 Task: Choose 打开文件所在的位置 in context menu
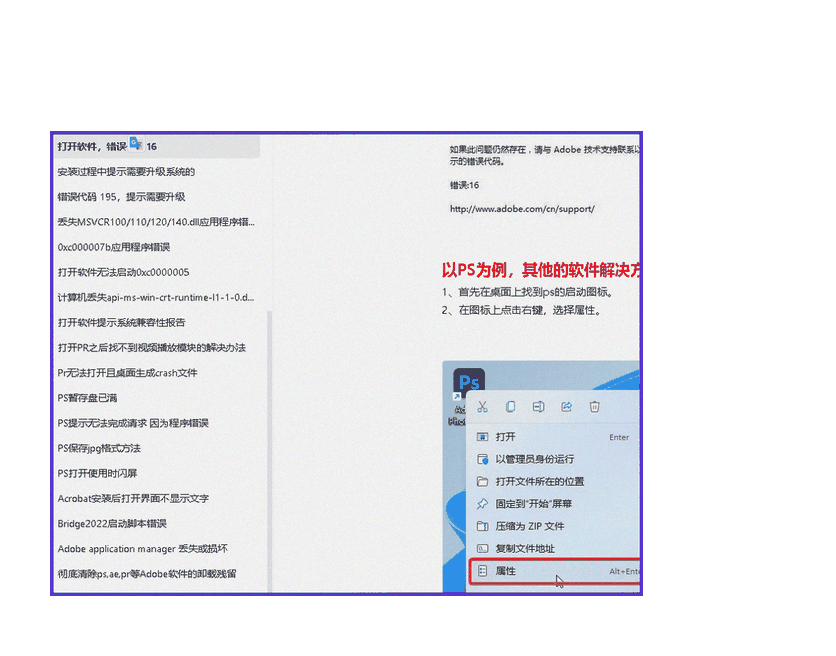pos(553,482)
